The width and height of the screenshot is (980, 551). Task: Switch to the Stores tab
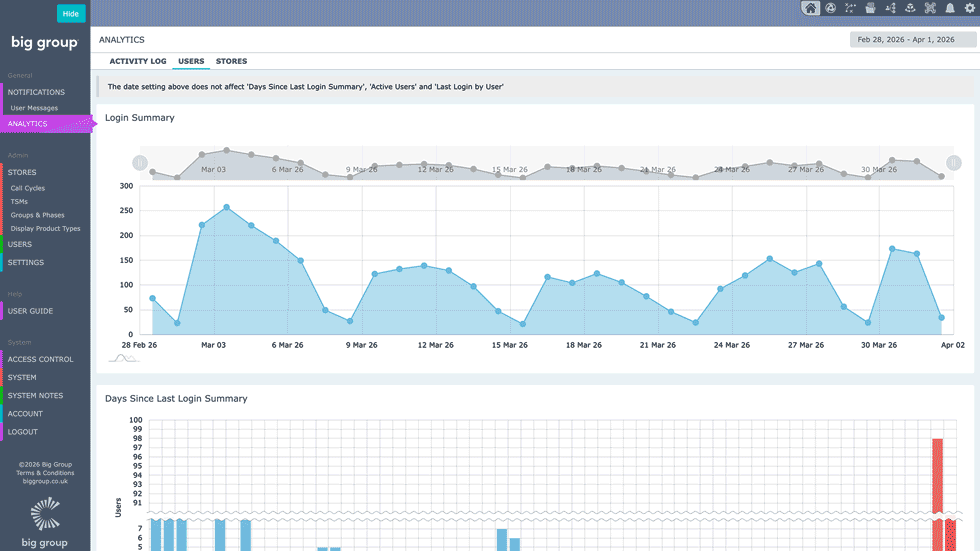(231, 61)
